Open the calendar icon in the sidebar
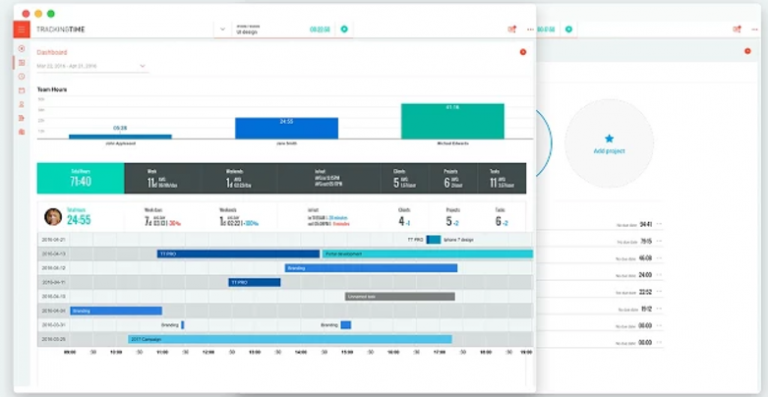 pos(22,91)
